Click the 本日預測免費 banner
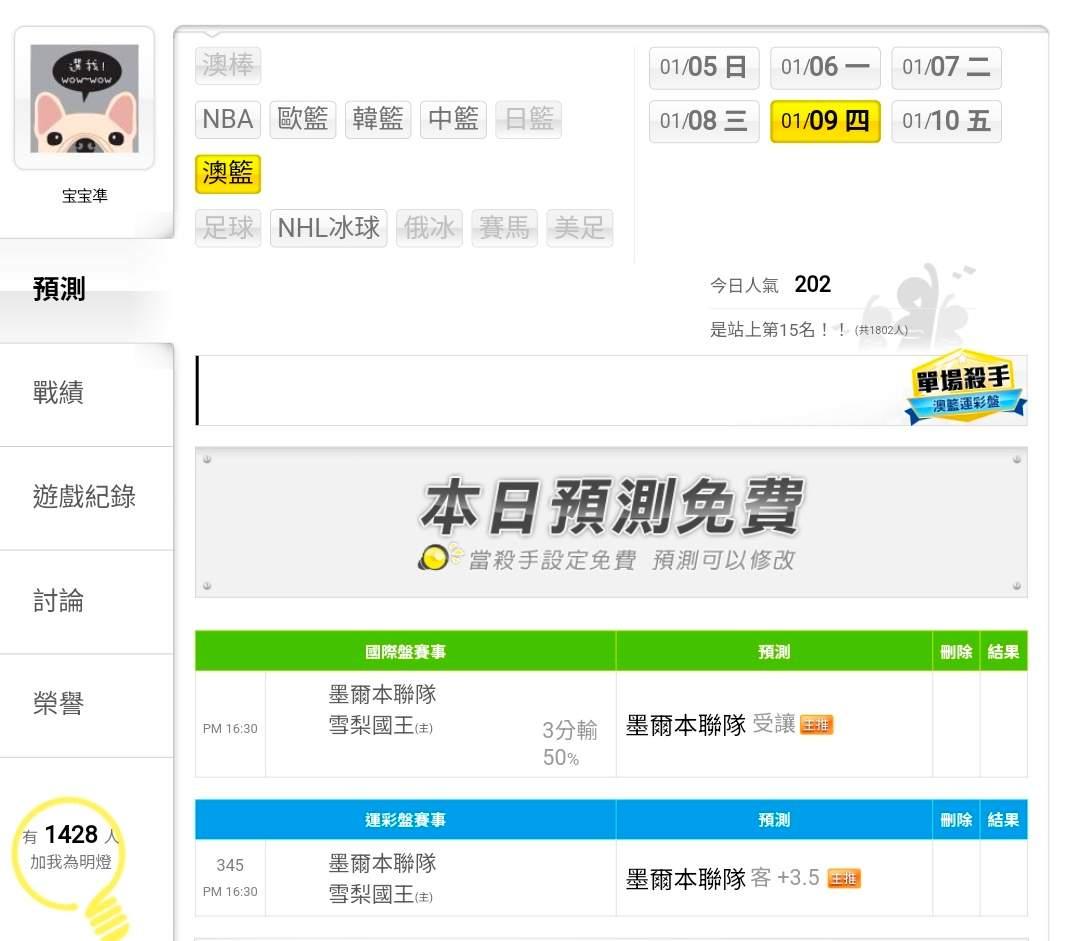 (611, 522)
